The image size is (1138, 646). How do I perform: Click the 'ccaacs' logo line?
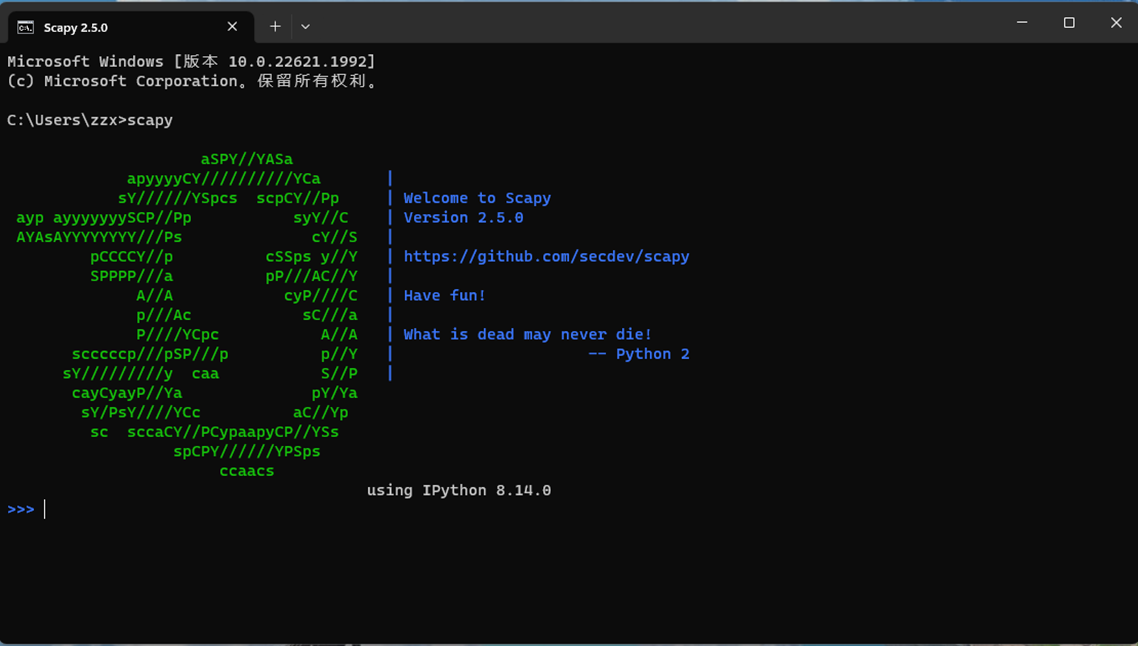pos(247,471)
